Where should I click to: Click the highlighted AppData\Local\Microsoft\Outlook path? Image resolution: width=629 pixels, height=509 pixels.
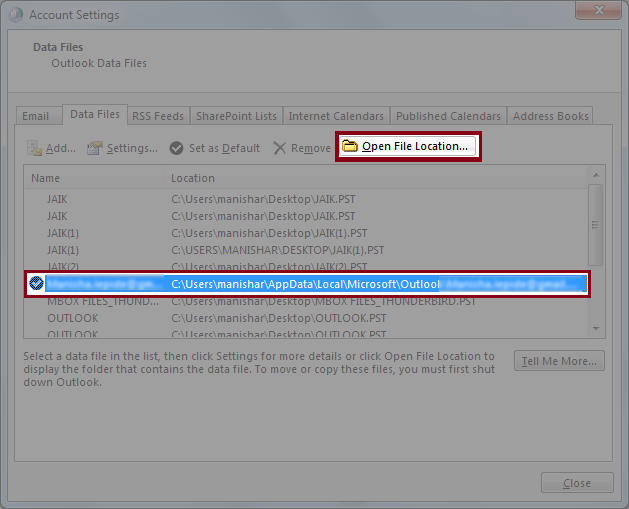pos(305,284)
